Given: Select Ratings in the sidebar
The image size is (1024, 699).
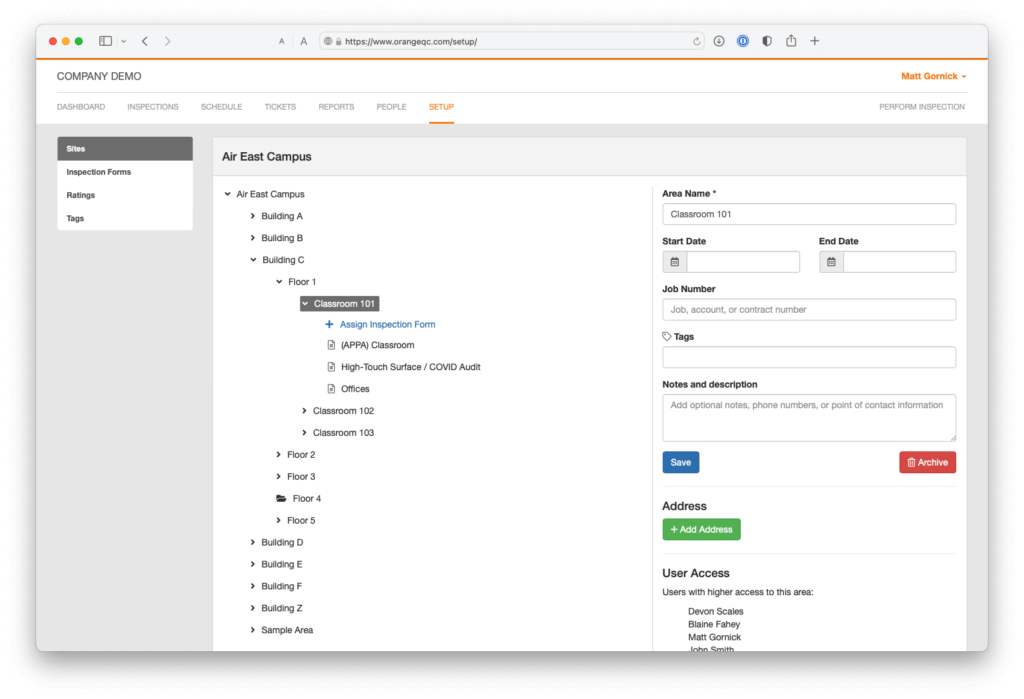Looking at the screenshot, I should click(79, 194).
